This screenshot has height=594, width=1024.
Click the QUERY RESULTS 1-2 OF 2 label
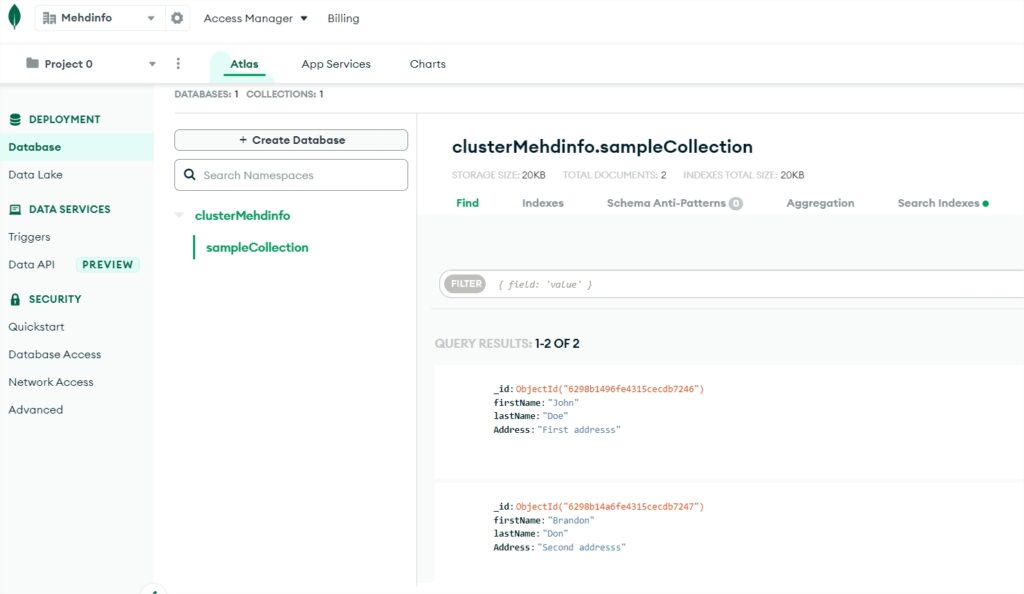[507, 343]
